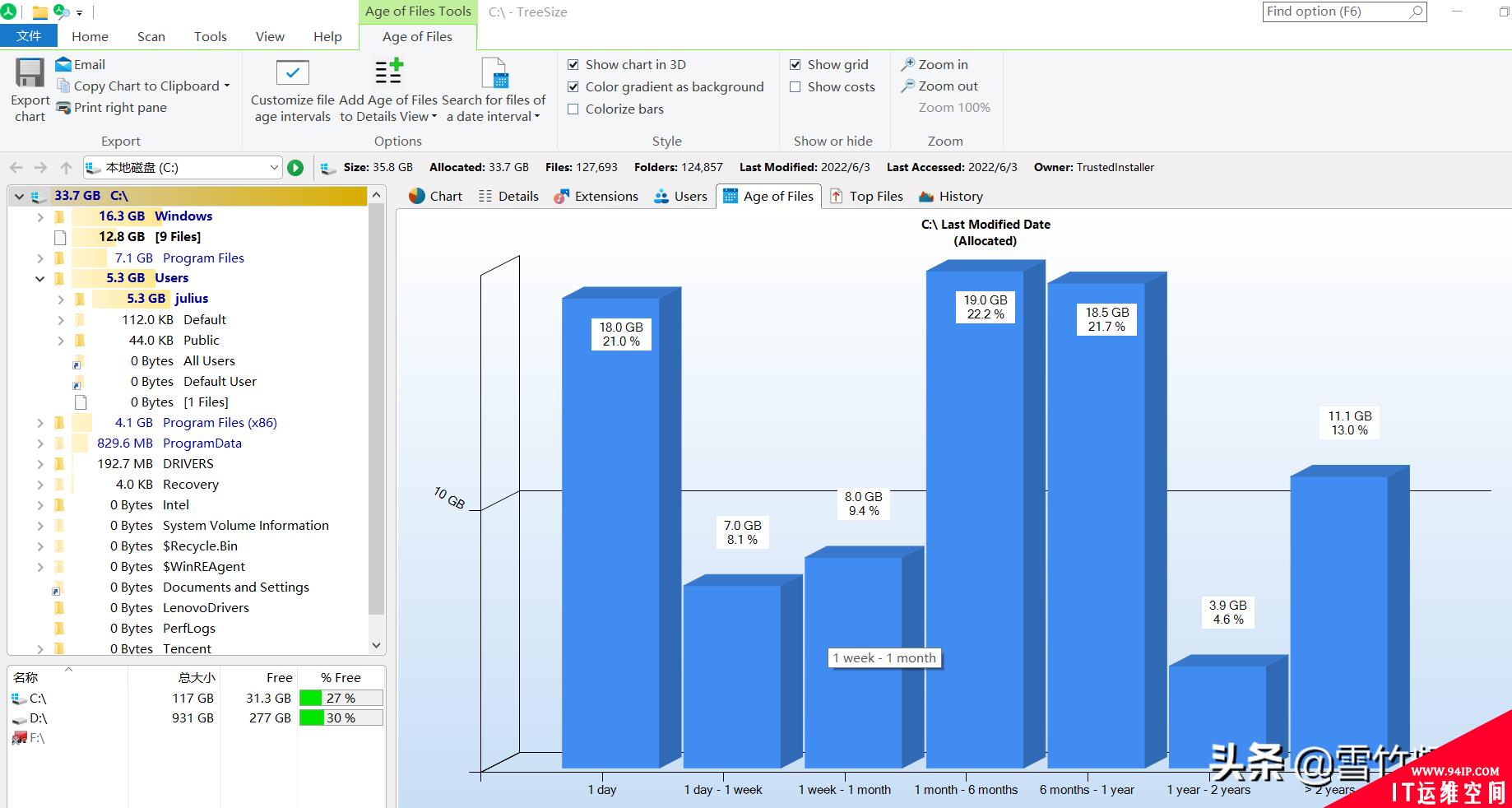Viewport: 1512px width, 808px height.
Task: Switch to the Top Files tab
Action: pos(866,196)
